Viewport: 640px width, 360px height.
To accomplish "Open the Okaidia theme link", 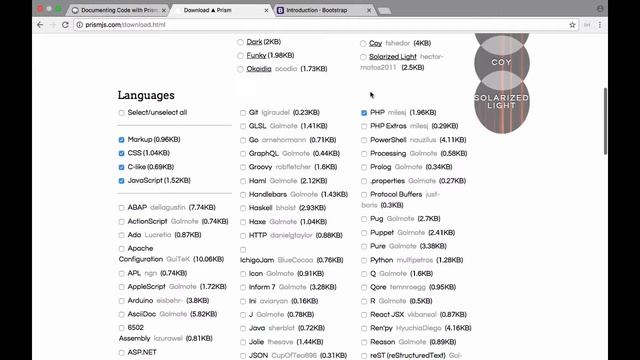I will pyautogui.click(x=259, y=69).
